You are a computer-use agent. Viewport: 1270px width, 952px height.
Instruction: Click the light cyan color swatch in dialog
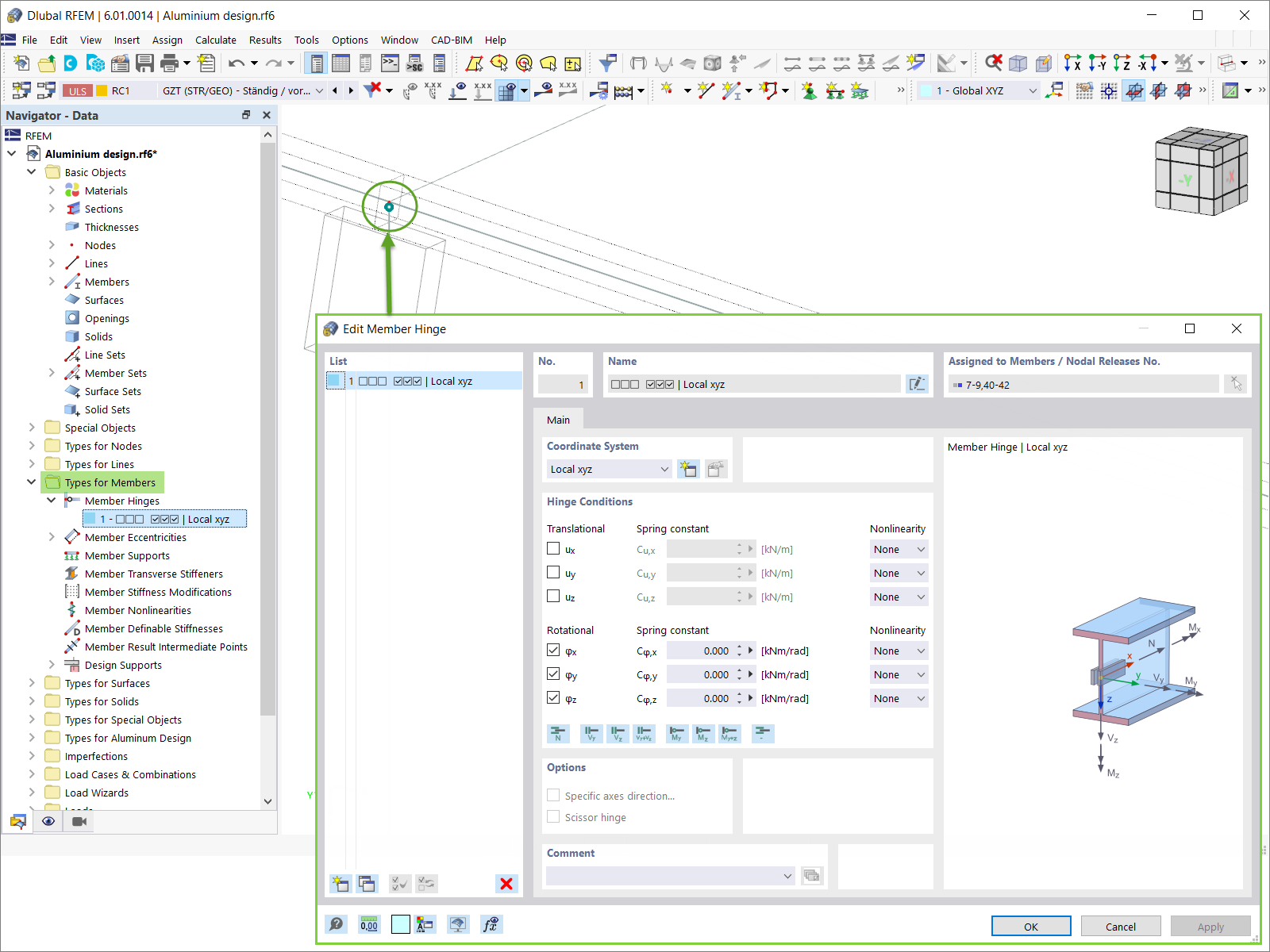click(401, 924)
